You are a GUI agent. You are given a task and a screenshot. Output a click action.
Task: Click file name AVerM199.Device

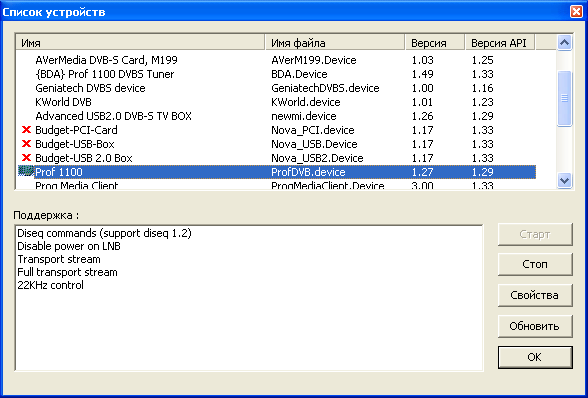tap(314, 60)
